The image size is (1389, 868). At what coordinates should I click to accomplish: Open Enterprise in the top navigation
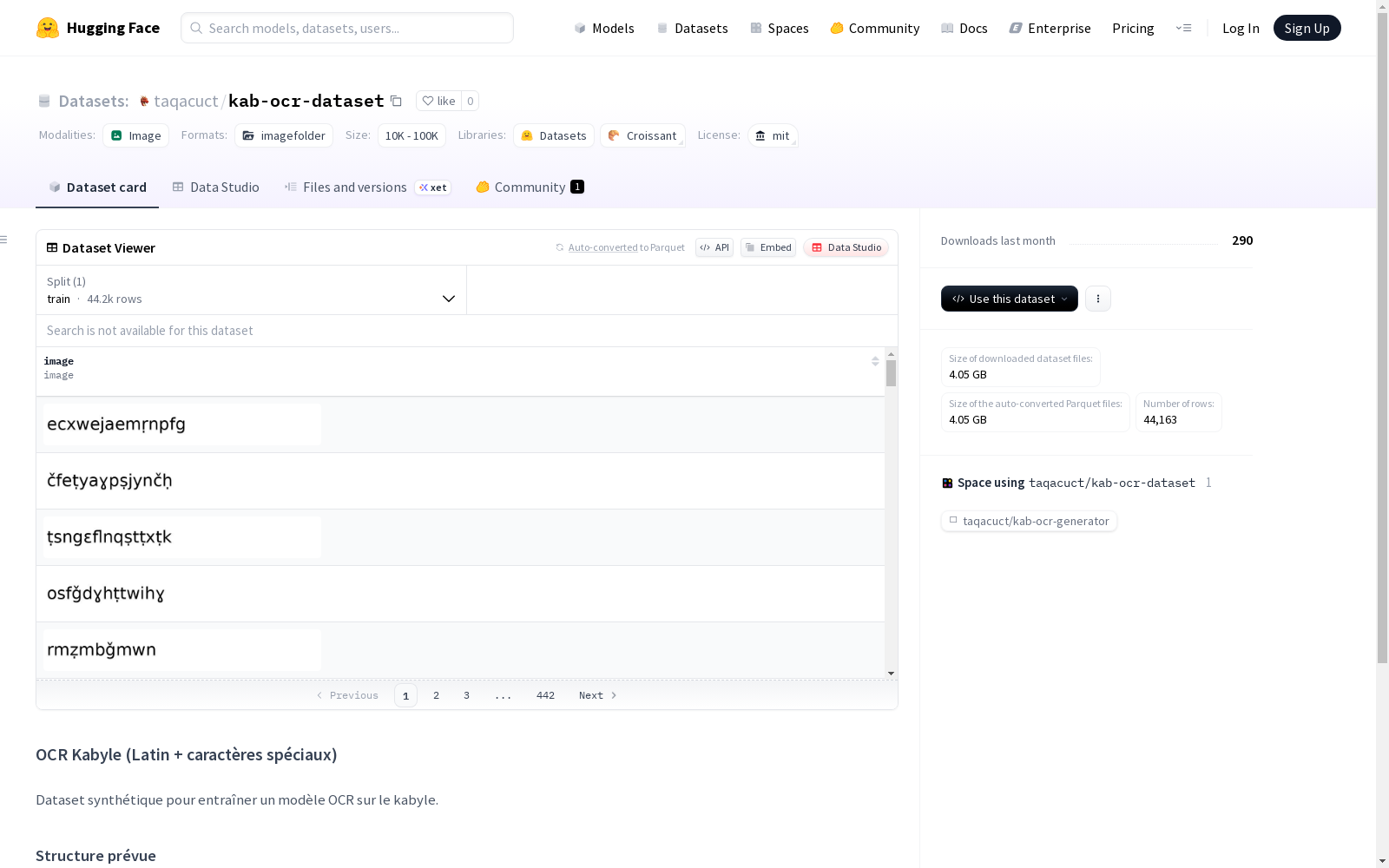tap(1050, 28)
